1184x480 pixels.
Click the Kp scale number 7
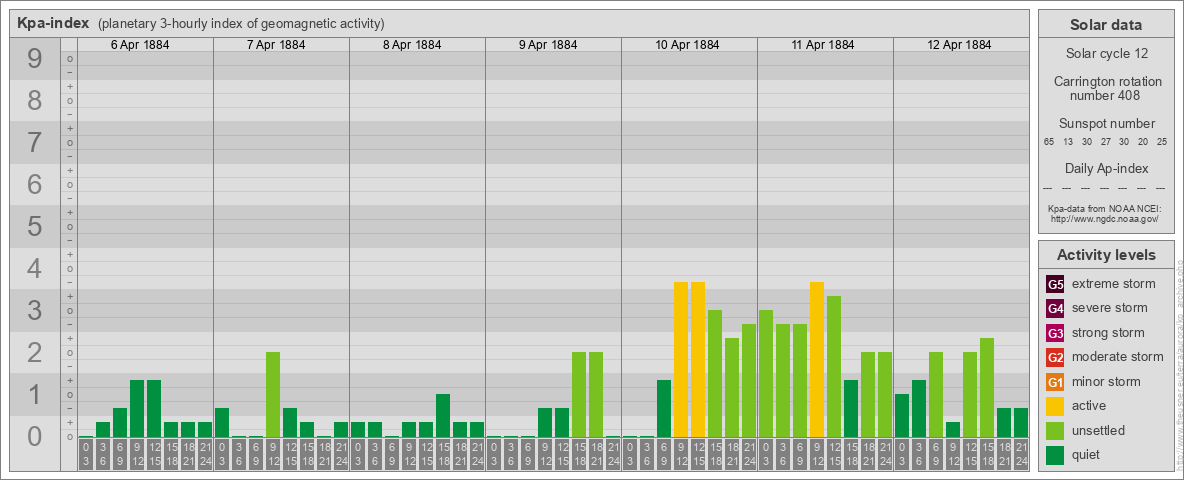[35, 143]
